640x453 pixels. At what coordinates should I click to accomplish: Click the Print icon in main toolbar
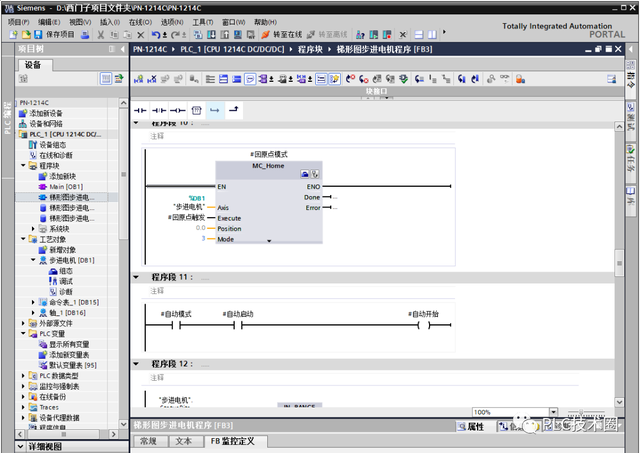tap(85, 35)
